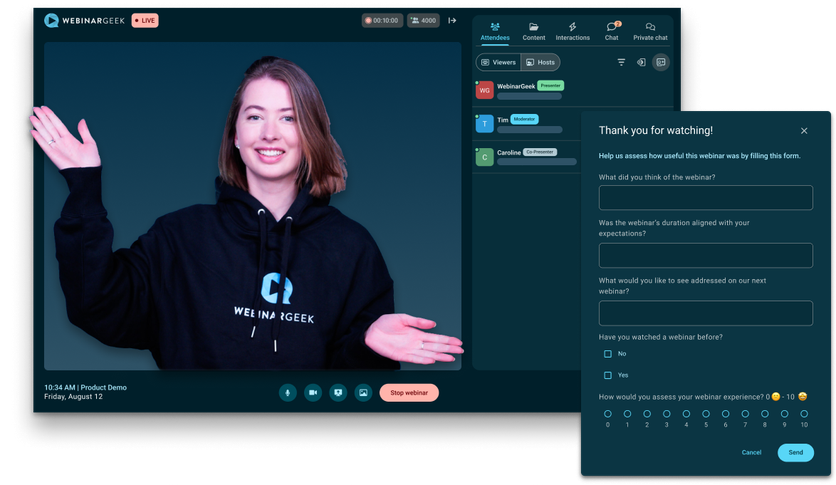Click the invite arrow icon beside filter
The image size is (836, 485).
tap(641, 62)
